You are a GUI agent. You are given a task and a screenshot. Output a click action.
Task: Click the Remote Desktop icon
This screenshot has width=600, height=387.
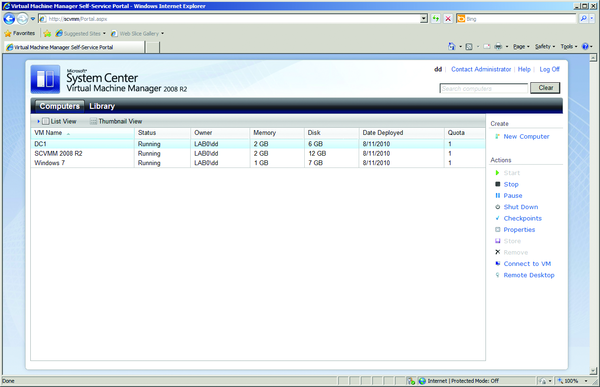pyautogui.click(x=497, y=275)
